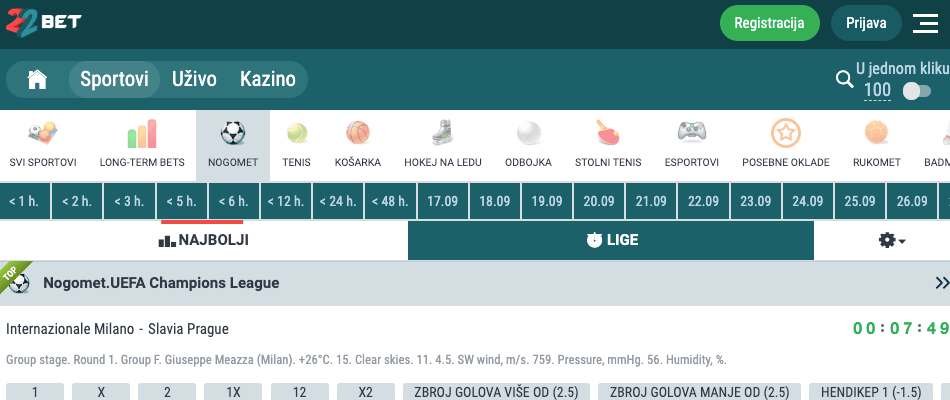Click the Registracija button
The width and height of the screenshot is (950, 400).
[x=769, y=23]
